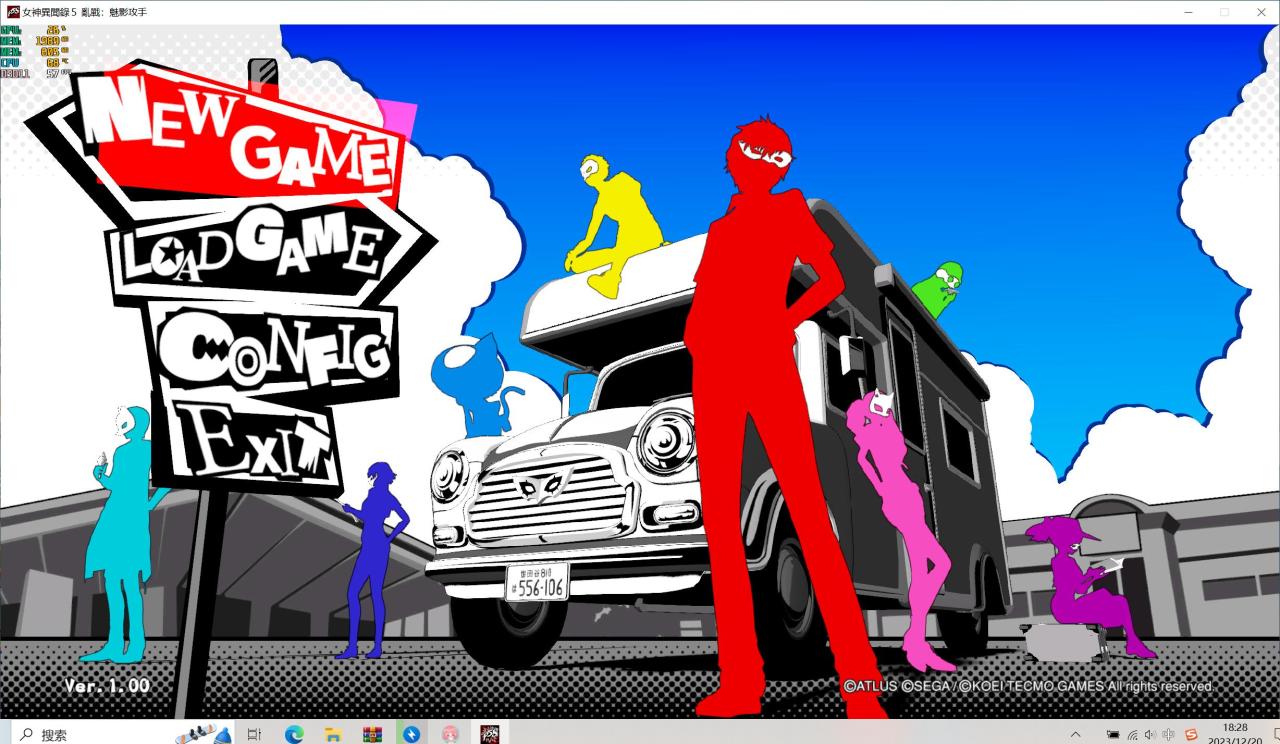The image size is (1280, 744).
Task: Click the Chinese input mode tray indicator
Action: pyautogui.click(x=1168, y=734)
